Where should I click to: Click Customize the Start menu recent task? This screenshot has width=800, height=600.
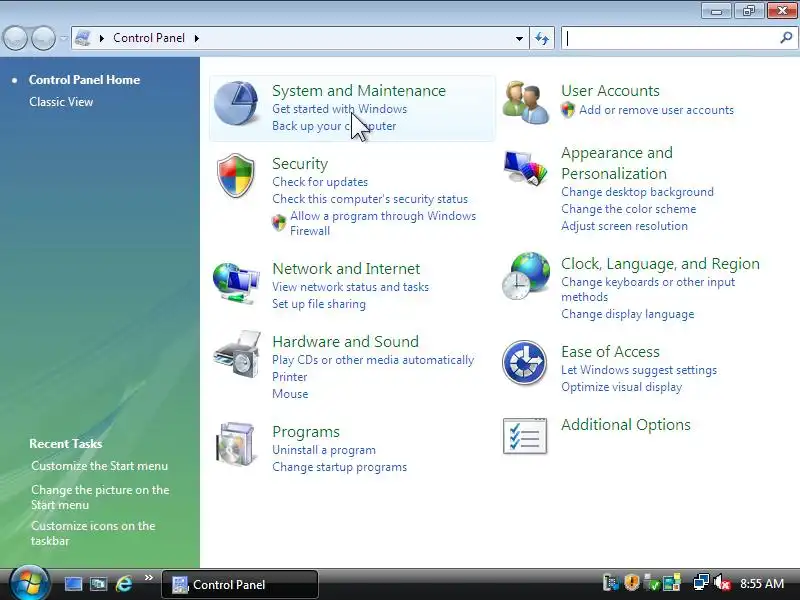(99, 466)
